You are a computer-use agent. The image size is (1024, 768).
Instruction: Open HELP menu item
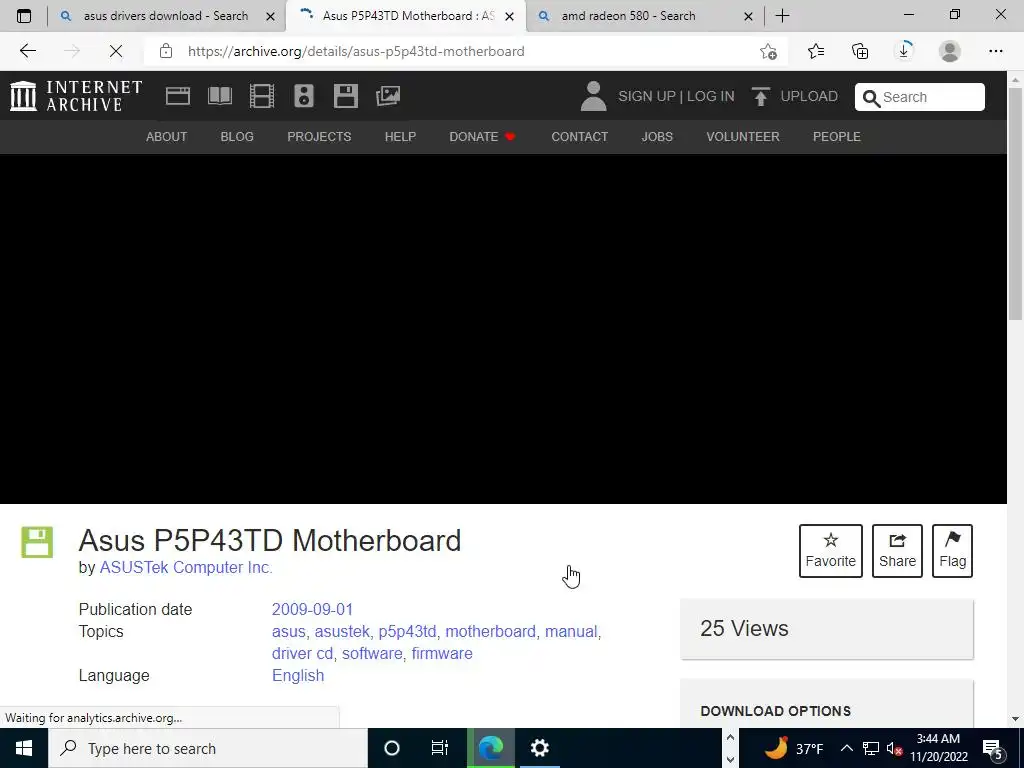400,136
